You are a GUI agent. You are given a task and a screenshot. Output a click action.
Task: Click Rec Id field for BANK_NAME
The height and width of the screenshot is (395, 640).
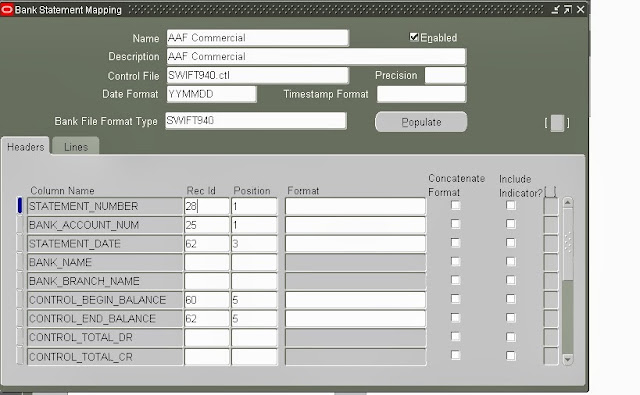pyautogui.click(x=207, y=262)
